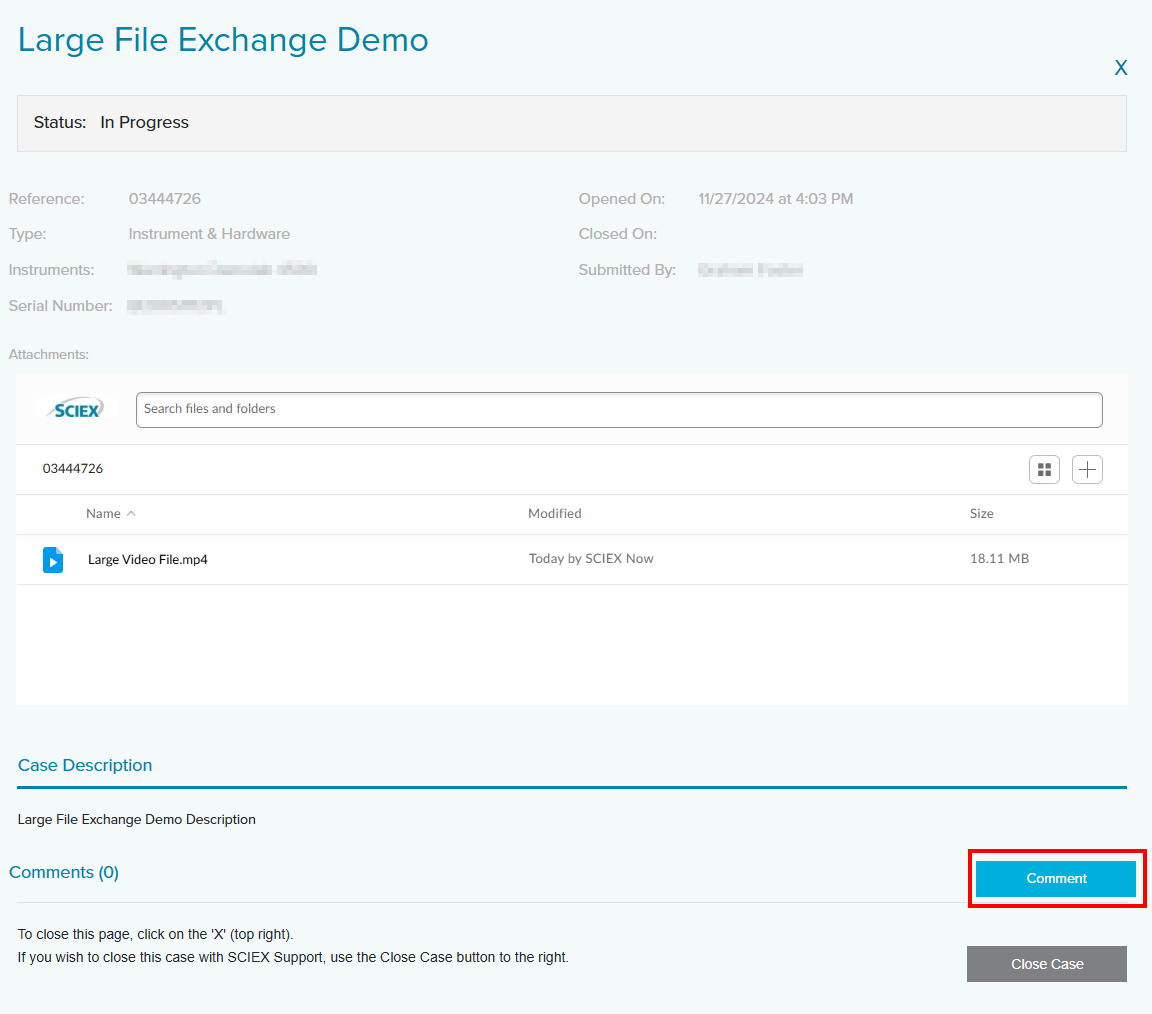Sort the file list by Name column
Image resolution: width=1152 pixels, height=1014 pixels.
pos(103,514)
